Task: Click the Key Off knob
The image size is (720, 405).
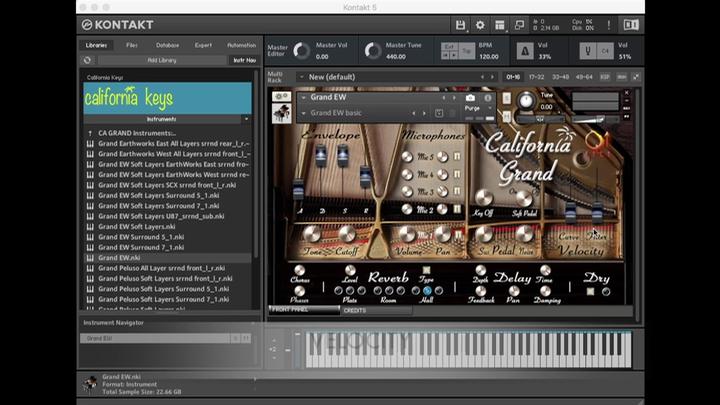Action: tap(484, 198)
